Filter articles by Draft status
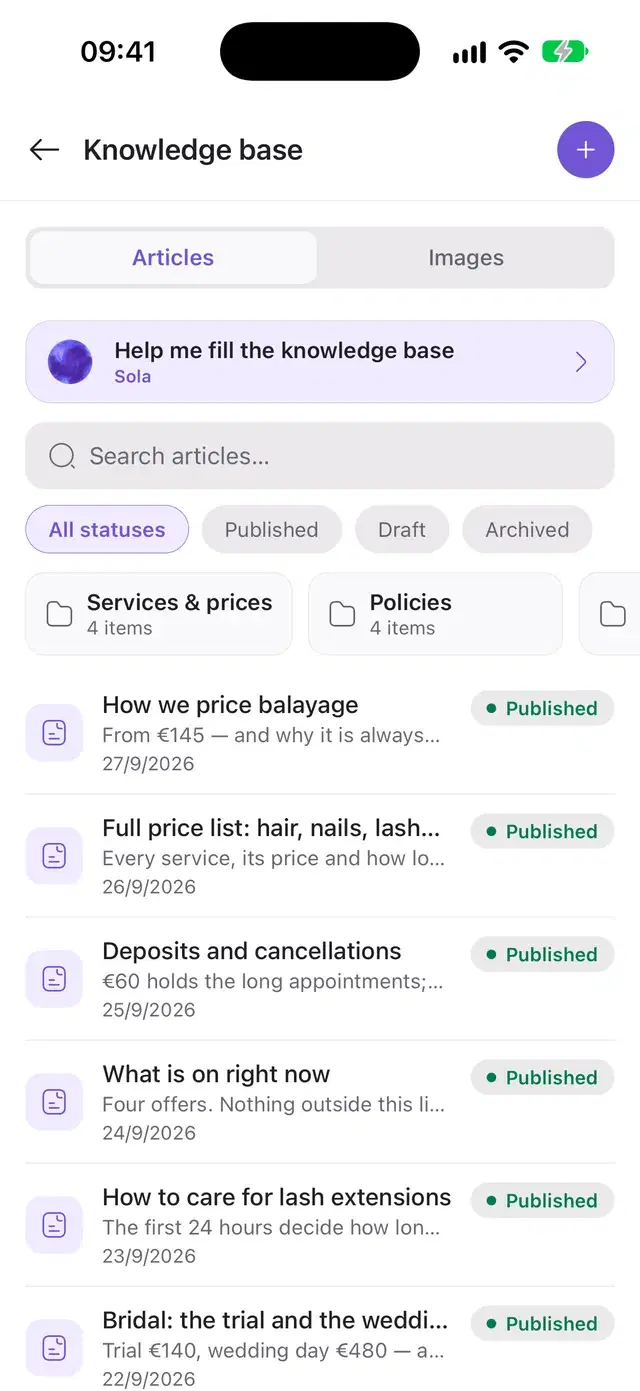Image resolution: width=640 pixels, height=1391 pixels. click(402, 530)
